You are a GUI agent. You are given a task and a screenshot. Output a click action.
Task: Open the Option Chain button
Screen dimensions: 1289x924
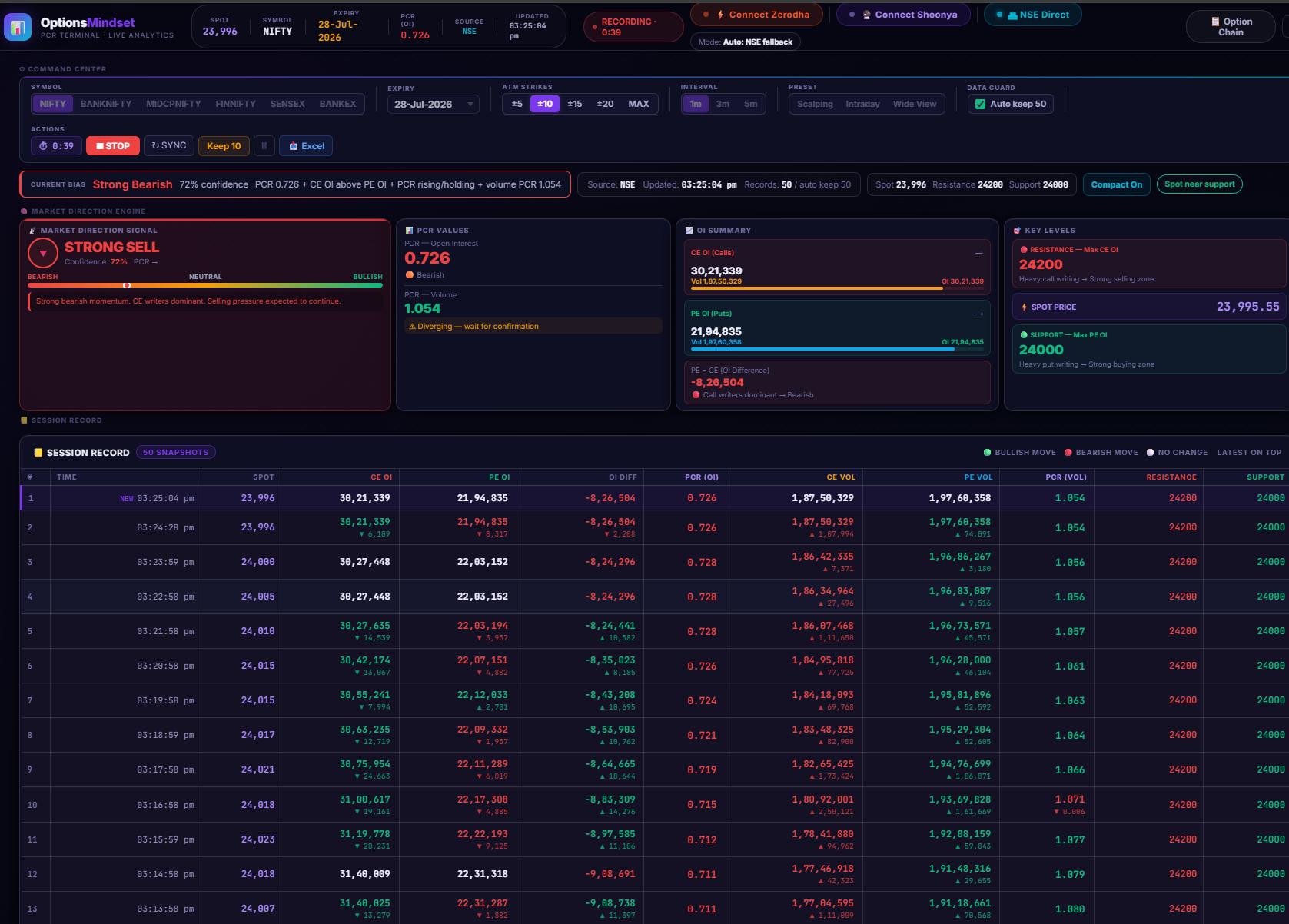tap(1231, 27)
